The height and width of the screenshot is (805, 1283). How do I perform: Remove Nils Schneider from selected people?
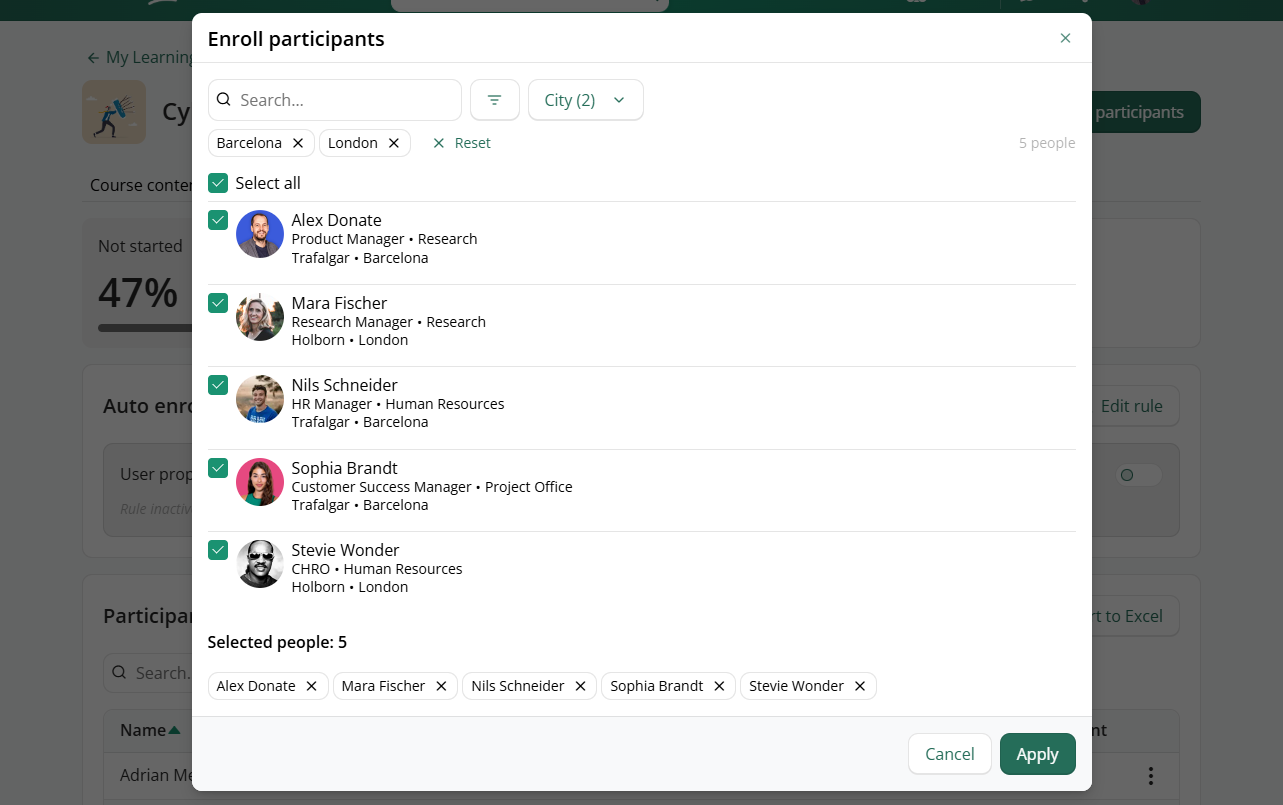(580, 686)
